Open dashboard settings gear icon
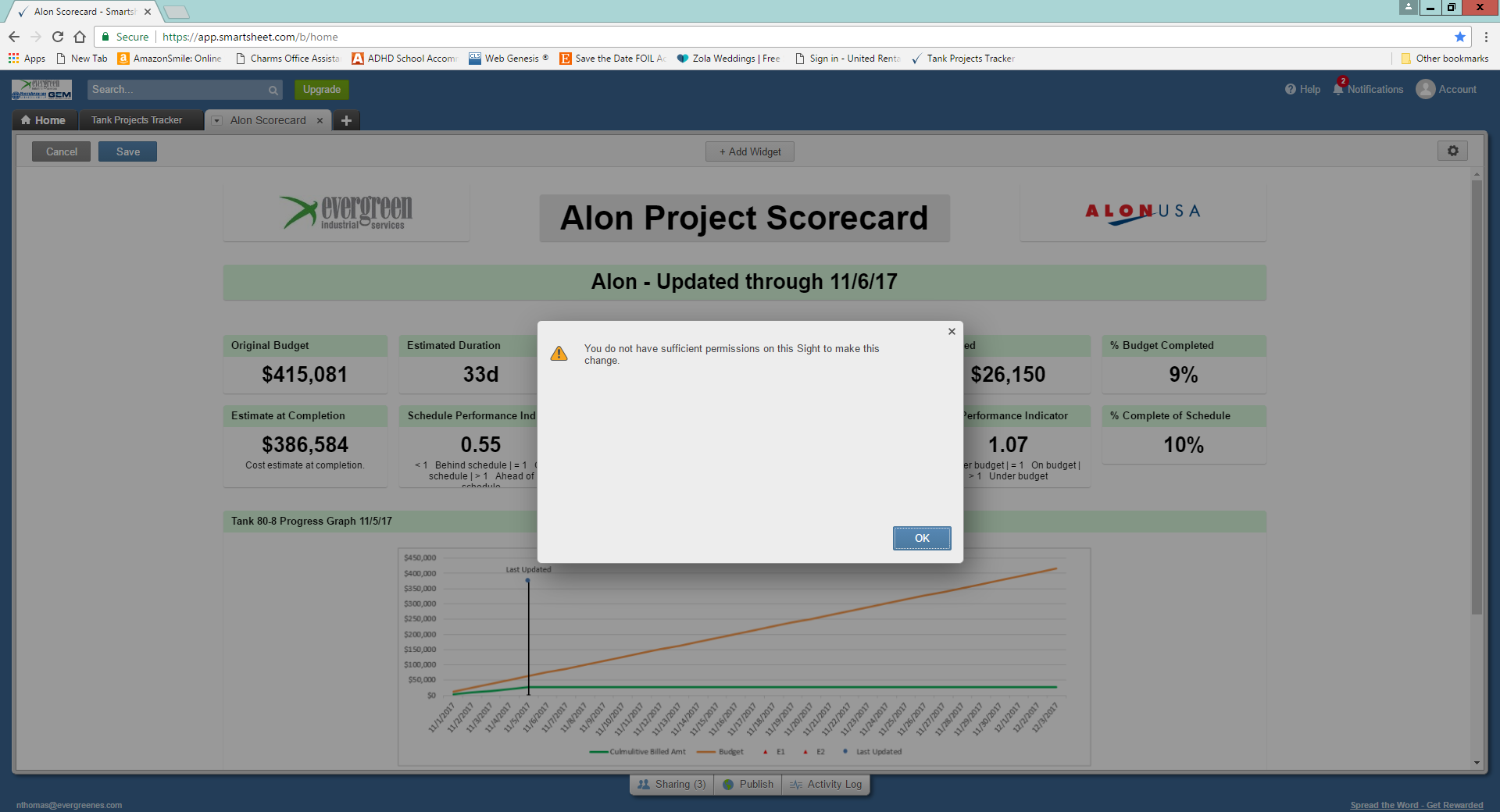 [1452, 151]
